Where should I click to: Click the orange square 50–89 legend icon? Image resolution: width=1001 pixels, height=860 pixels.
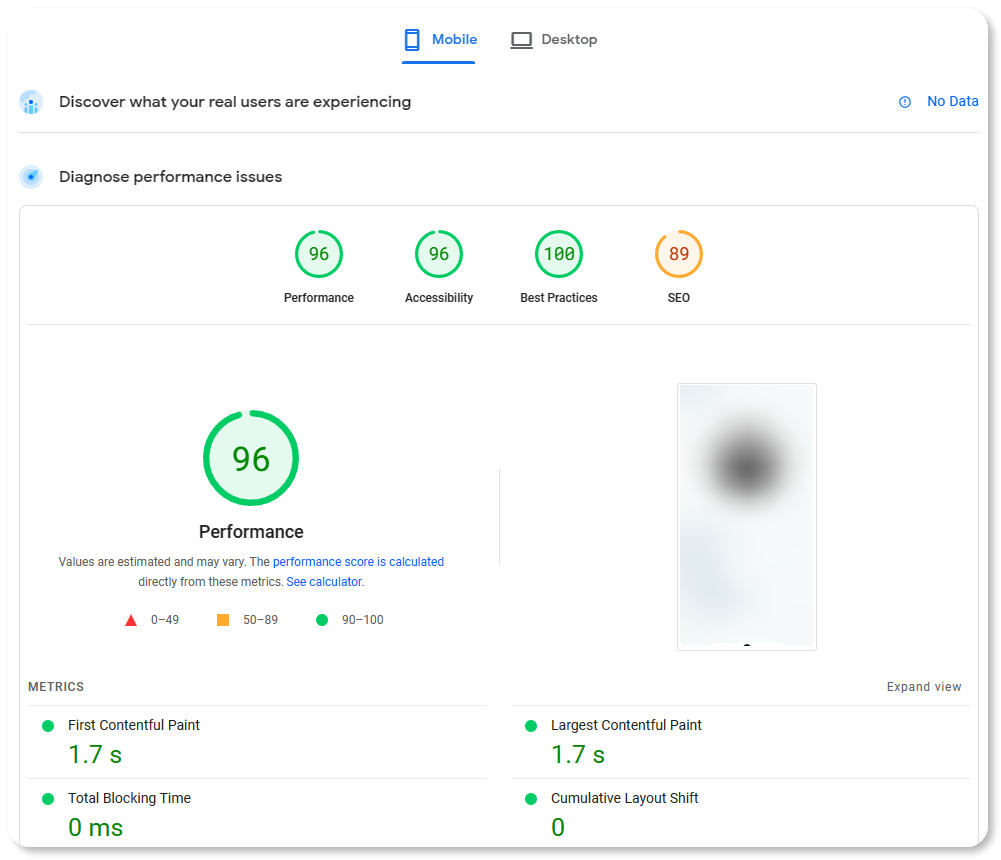point(223,620)
